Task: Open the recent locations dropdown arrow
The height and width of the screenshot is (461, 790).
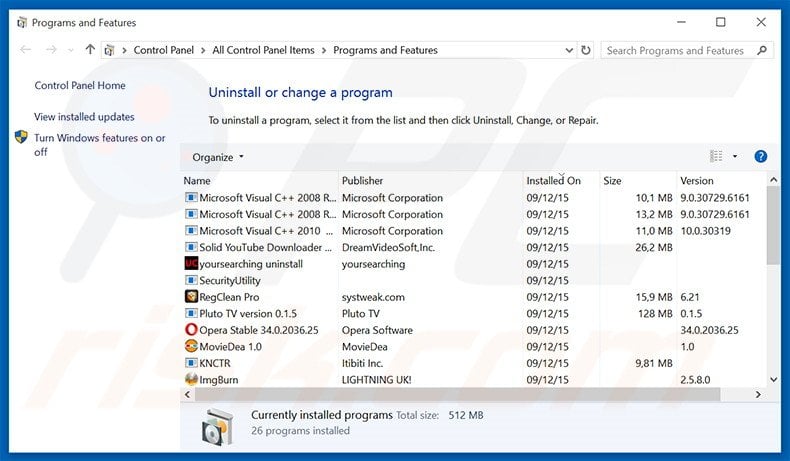Action: tap(71, 50)
